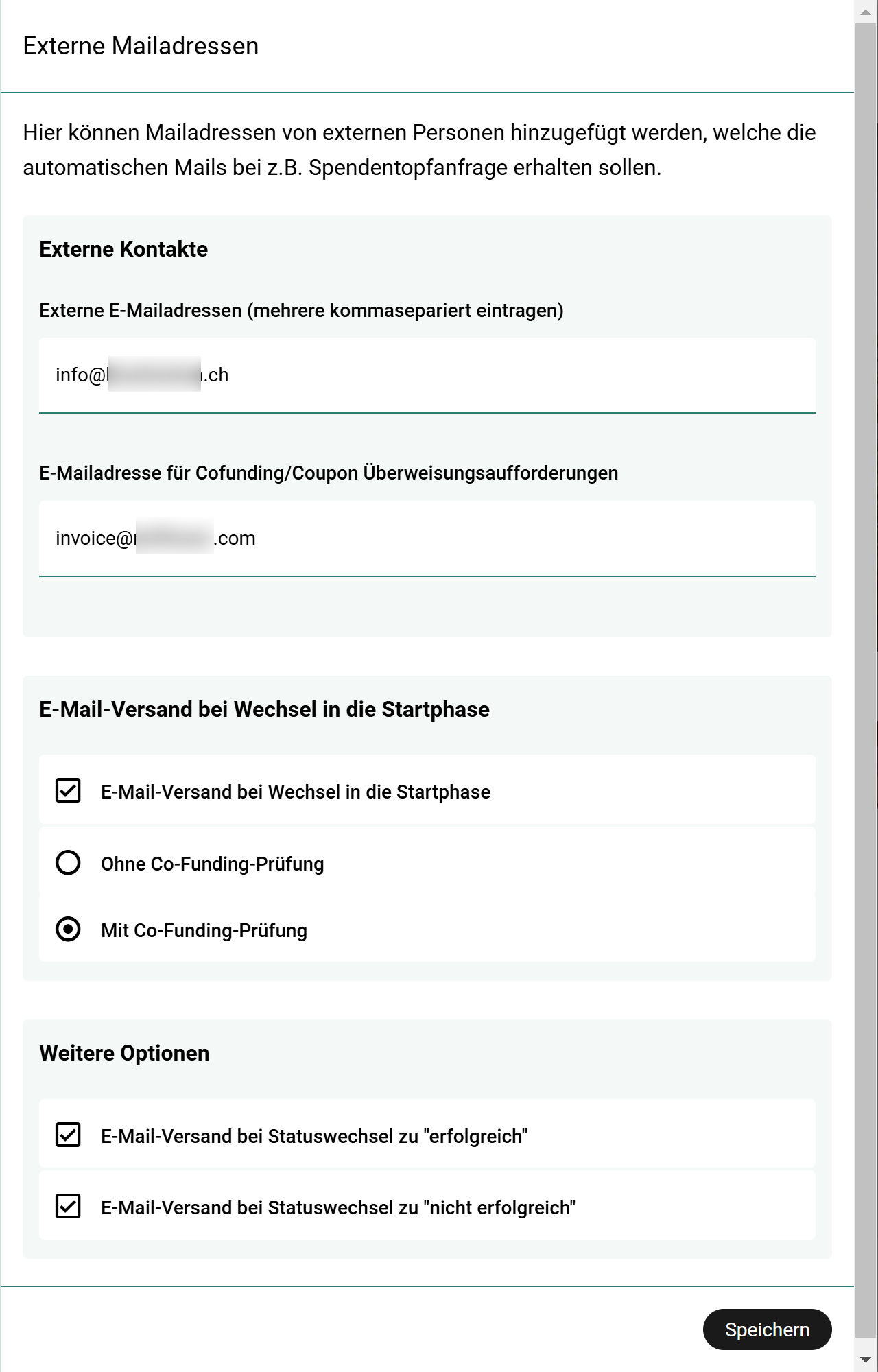Click the 'Mit Co-Funding-Prüfung' label text
Viewport: 878px width, 1372px height.
click(x=204, y=930)
